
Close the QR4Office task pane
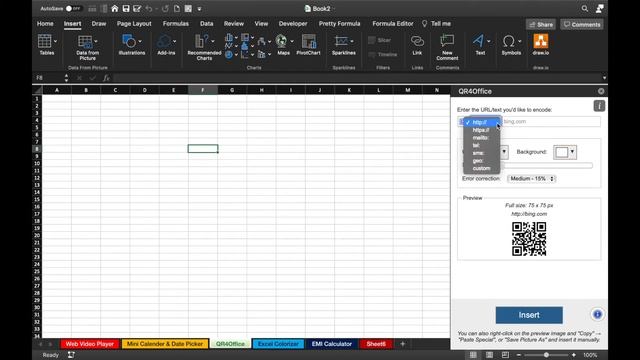click(601, 91)
